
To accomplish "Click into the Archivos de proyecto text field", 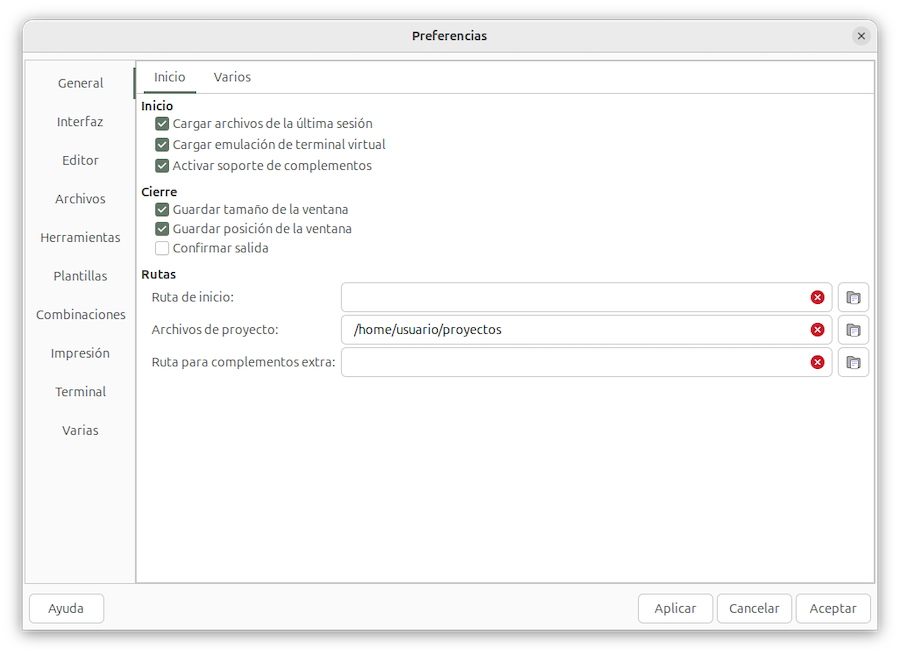I will click(575, 330).
